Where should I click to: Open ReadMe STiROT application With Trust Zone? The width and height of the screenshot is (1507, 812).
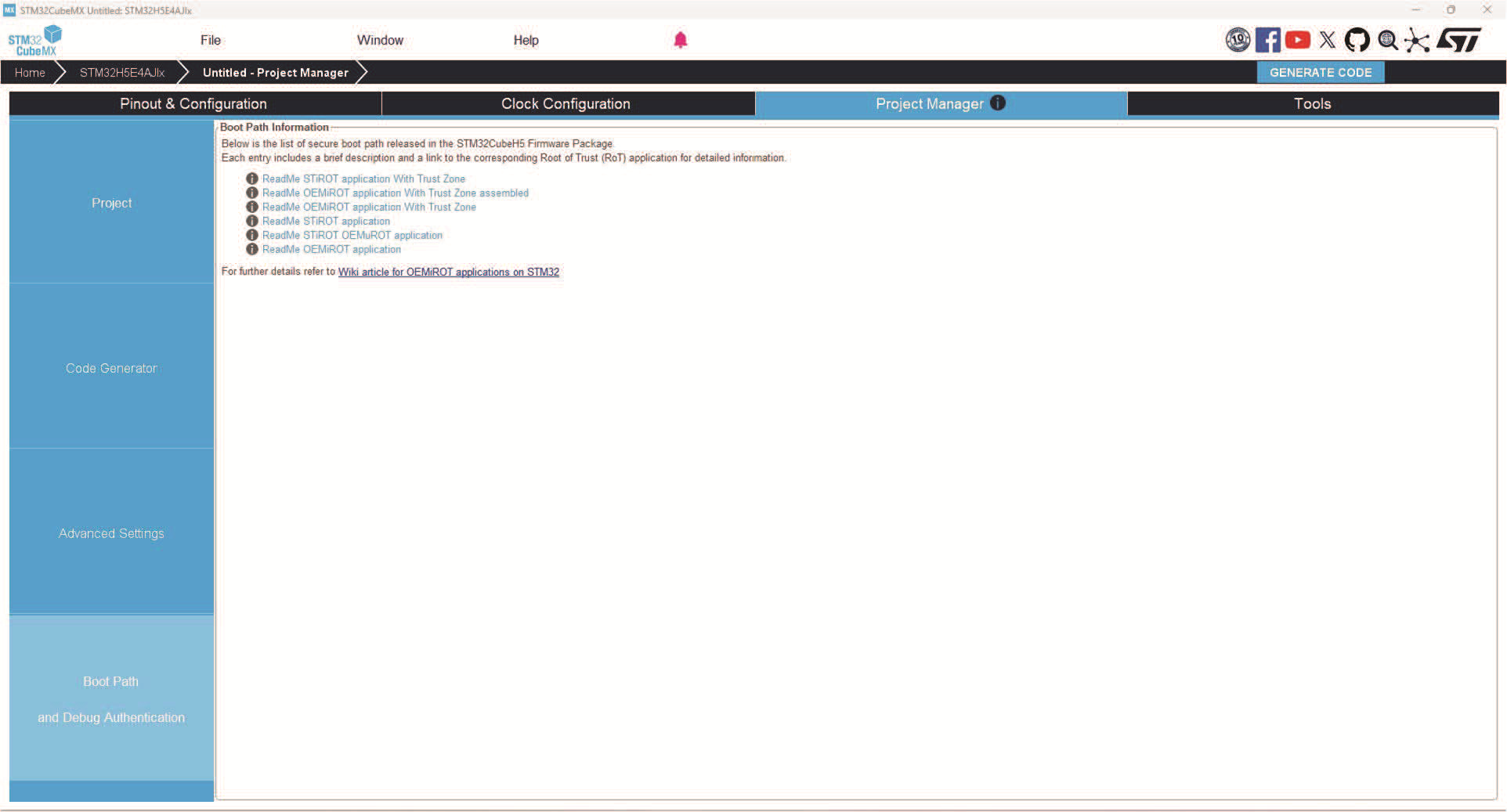click(363, 179)
